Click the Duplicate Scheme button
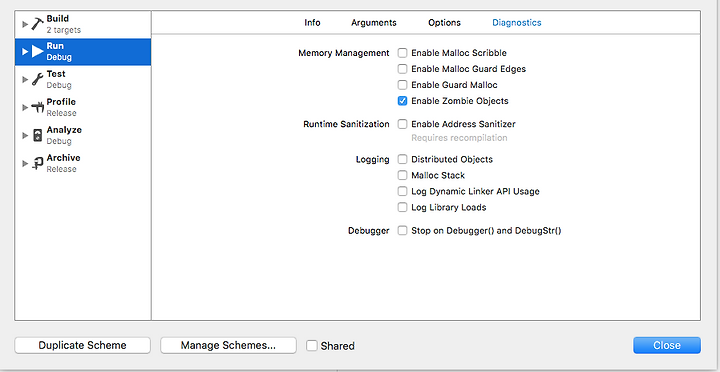 (x=83, y=345)
